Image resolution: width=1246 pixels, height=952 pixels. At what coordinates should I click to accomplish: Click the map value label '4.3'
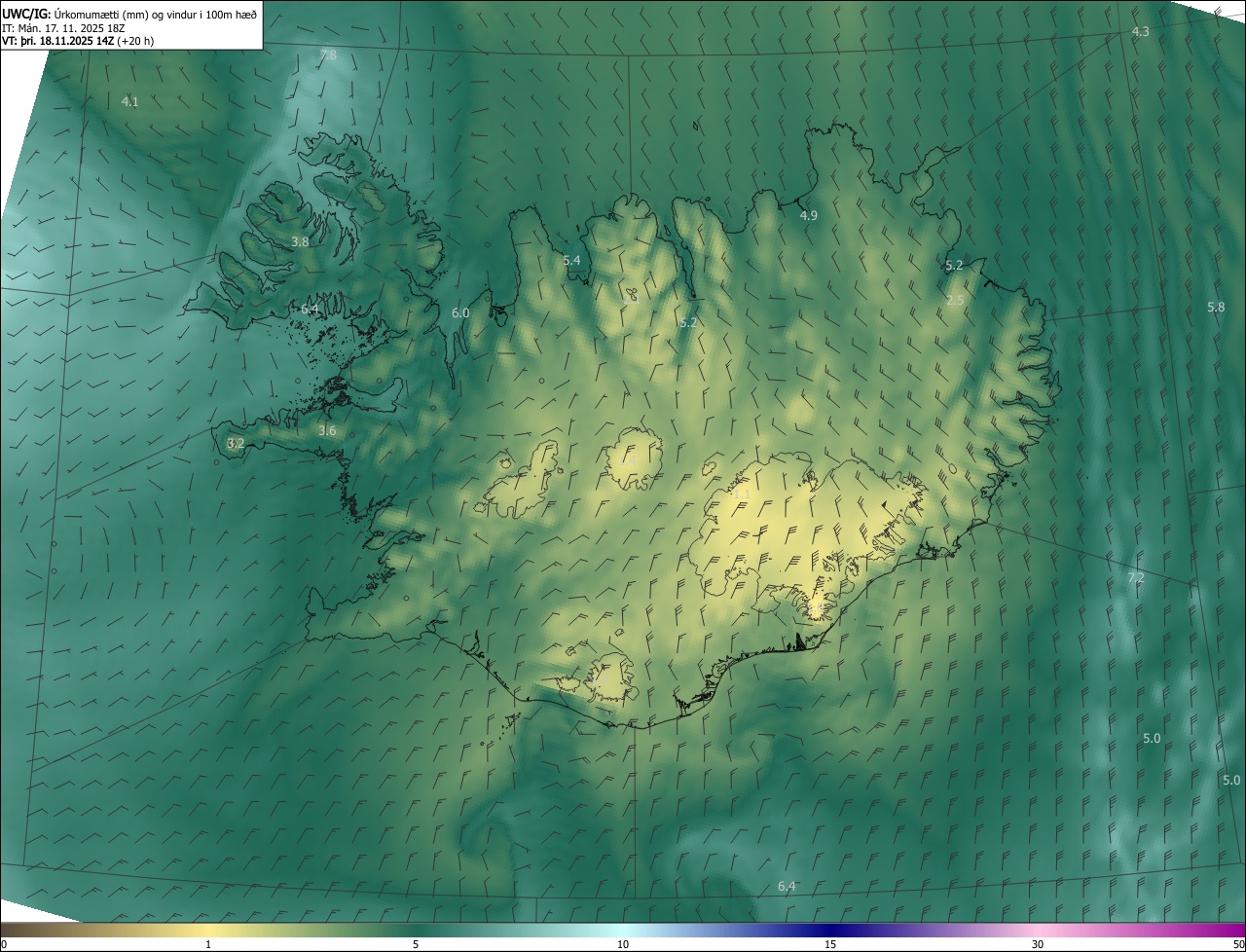tap(1140, 32)
